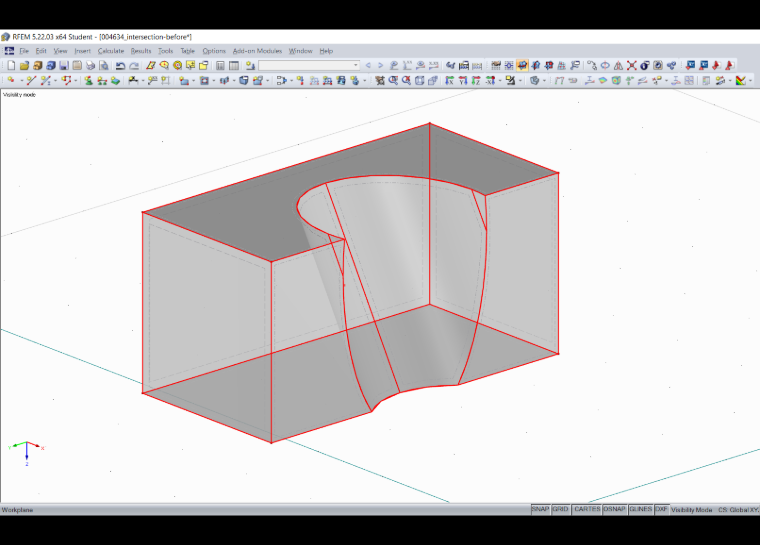This screenshot has width=760, height=545.
Task: Toggle SNAP in the status bar
Action: 540,509
